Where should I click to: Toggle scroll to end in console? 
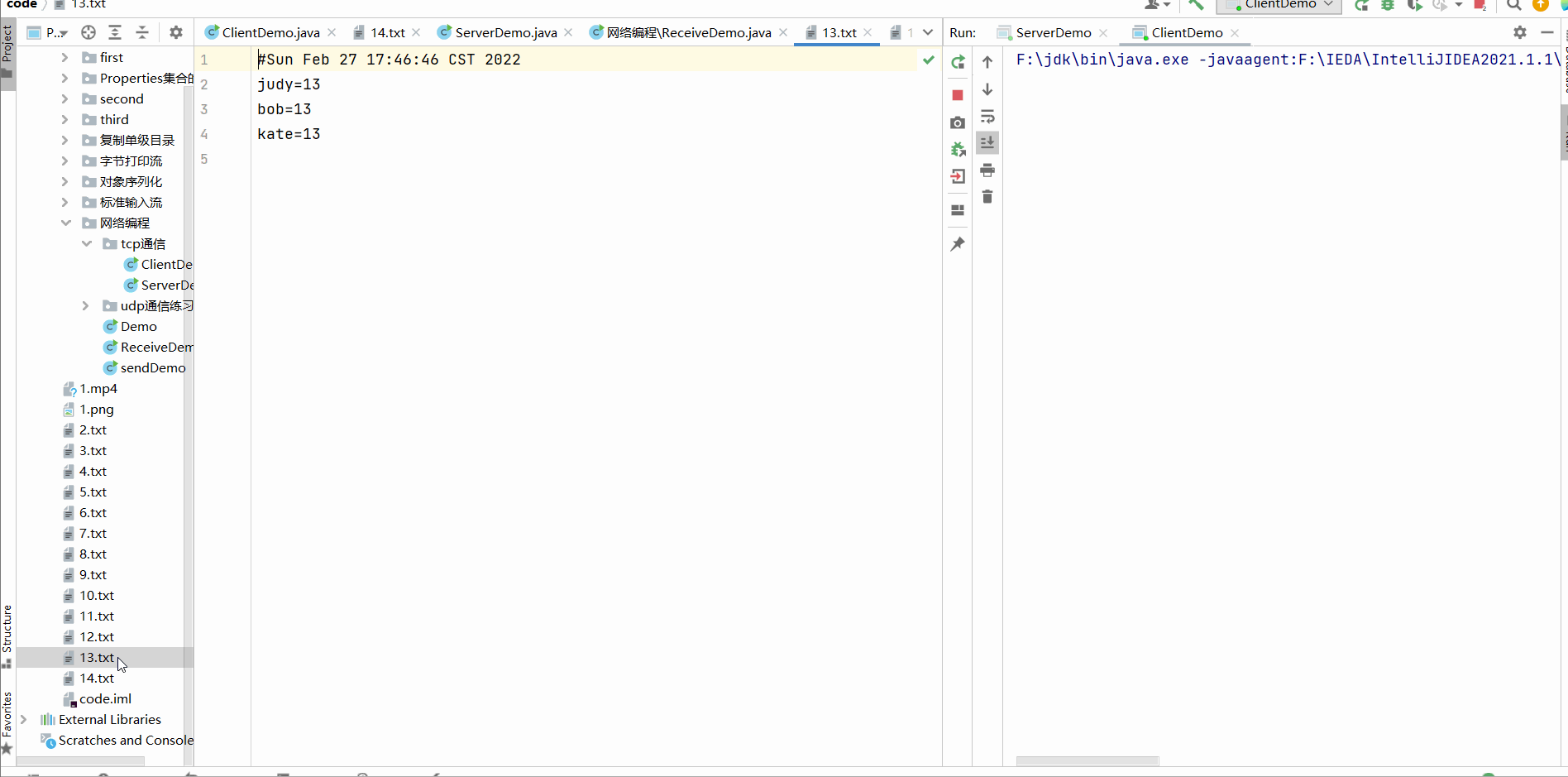tap(987, 143)
